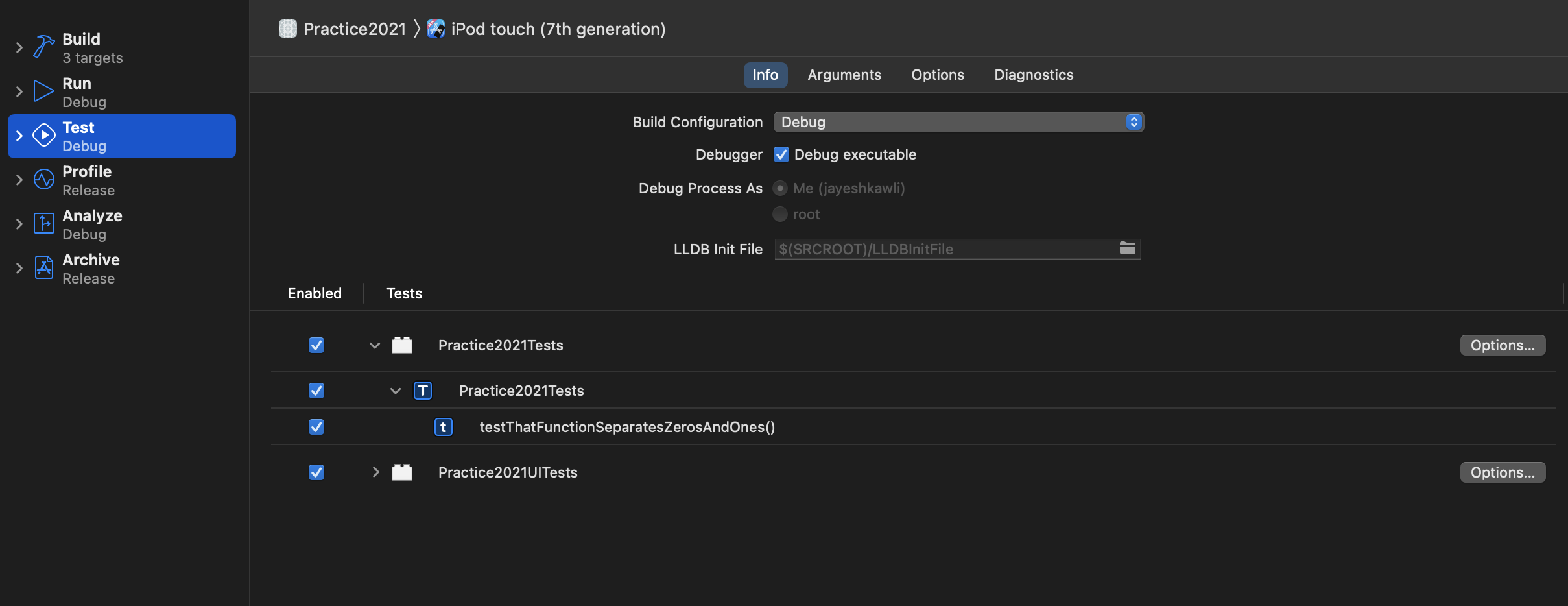
Task: Disable the Practice2021Tests bundle checkbox
Action: [316, 345]
